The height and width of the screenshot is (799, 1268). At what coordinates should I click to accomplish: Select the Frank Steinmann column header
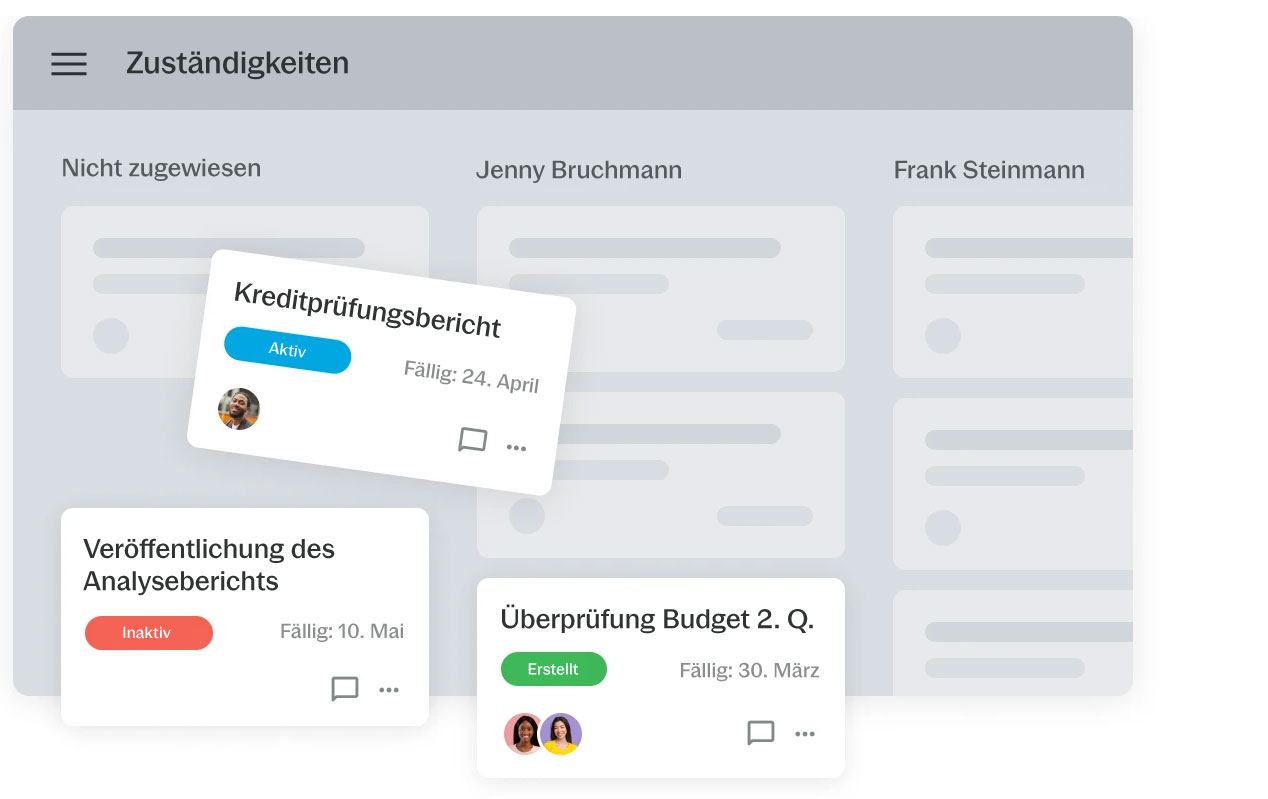tap(988, 170)
